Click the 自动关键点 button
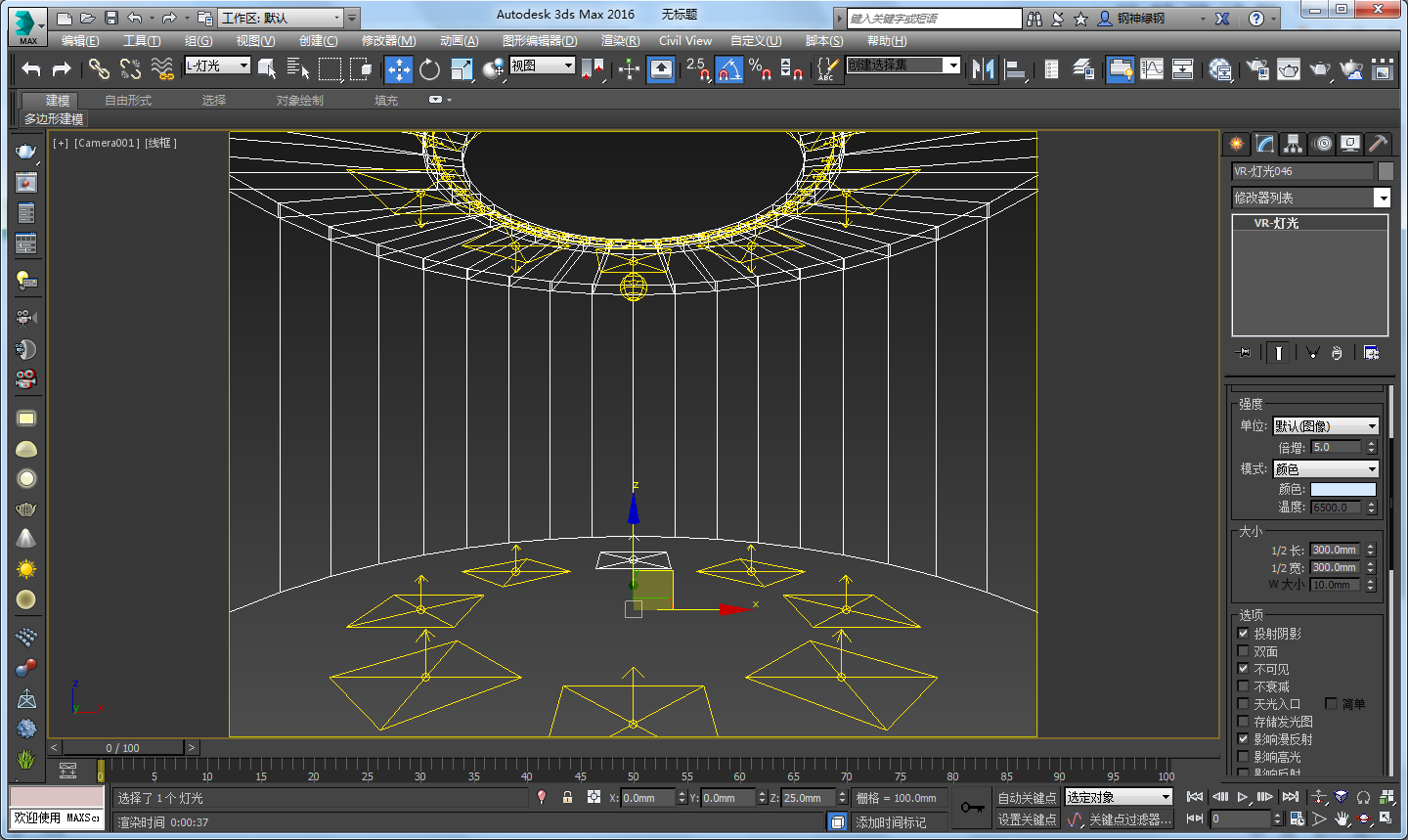The width and height of the screenshot is (1408, 840). tap(1027, 798)
